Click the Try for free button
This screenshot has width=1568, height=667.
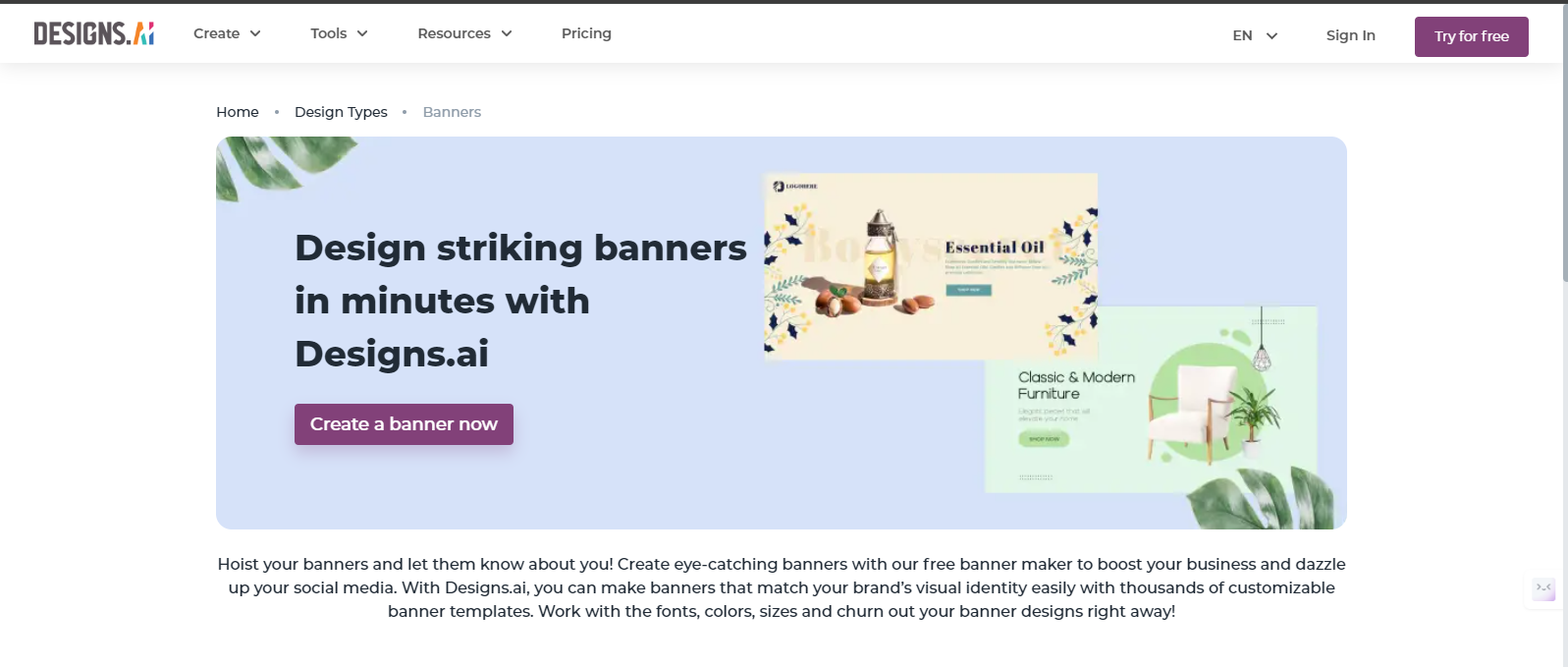coord(1471,36)
